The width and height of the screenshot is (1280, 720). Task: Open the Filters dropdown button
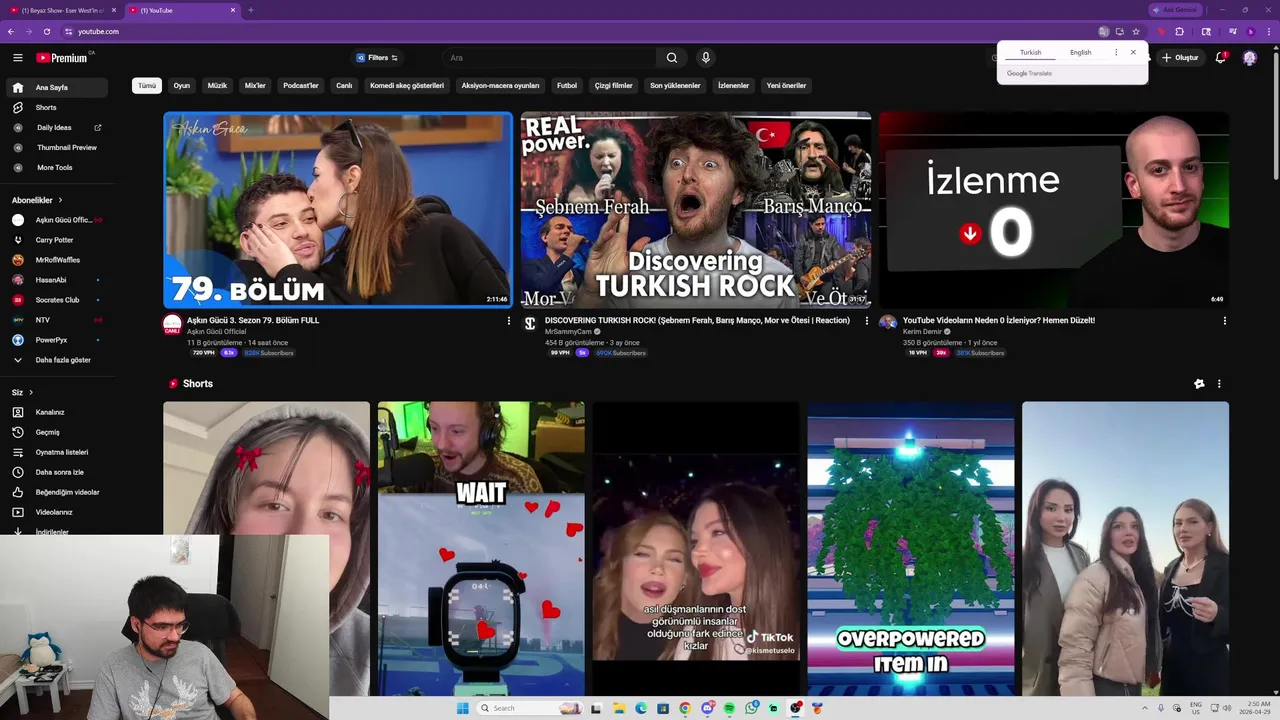[x=377, y=58]
